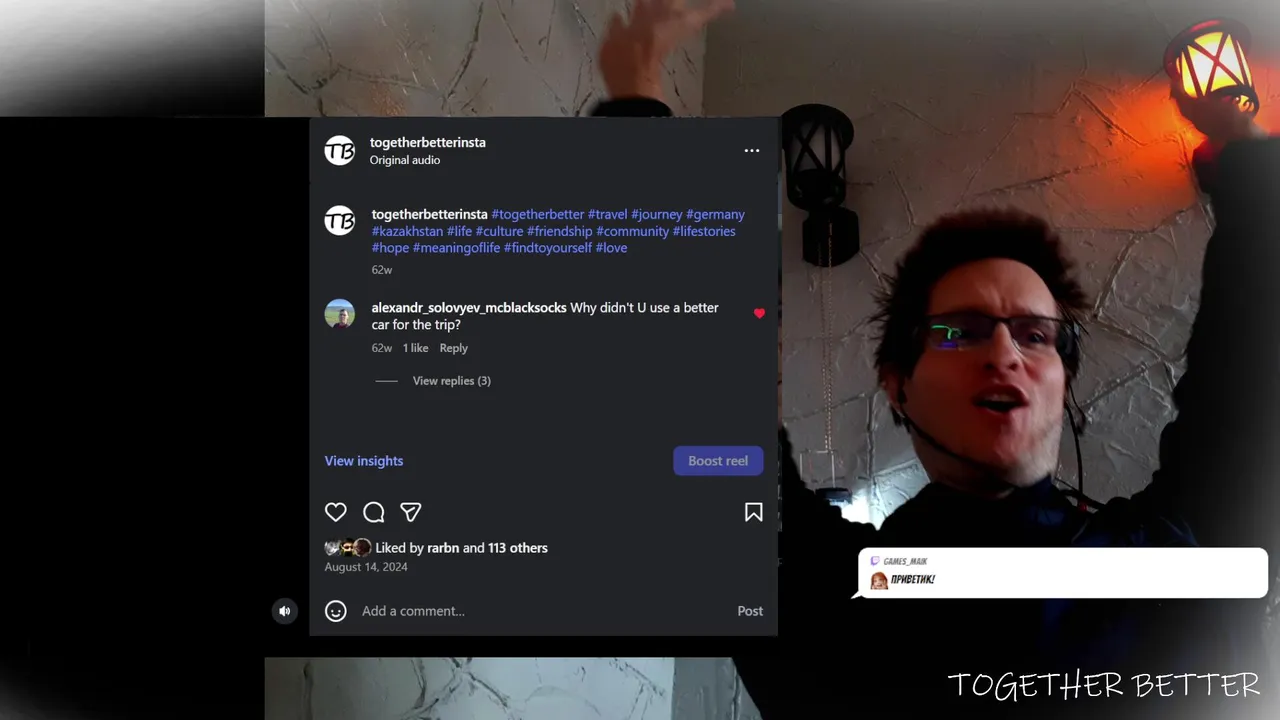The image size is (1280, 720).
Task: Unlike alexandr_solovyev comment red heart
Action: pyautogui.click(x=759, y=314)
